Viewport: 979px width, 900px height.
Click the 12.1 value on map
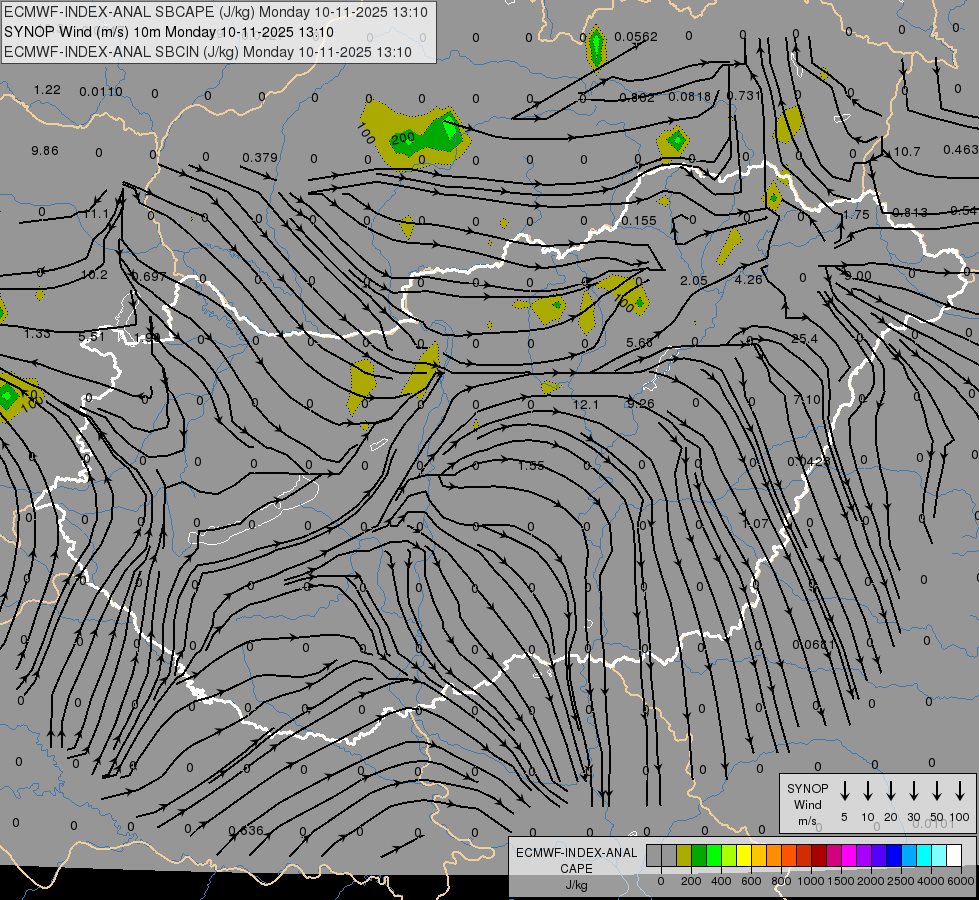click(x=586, y=405)
